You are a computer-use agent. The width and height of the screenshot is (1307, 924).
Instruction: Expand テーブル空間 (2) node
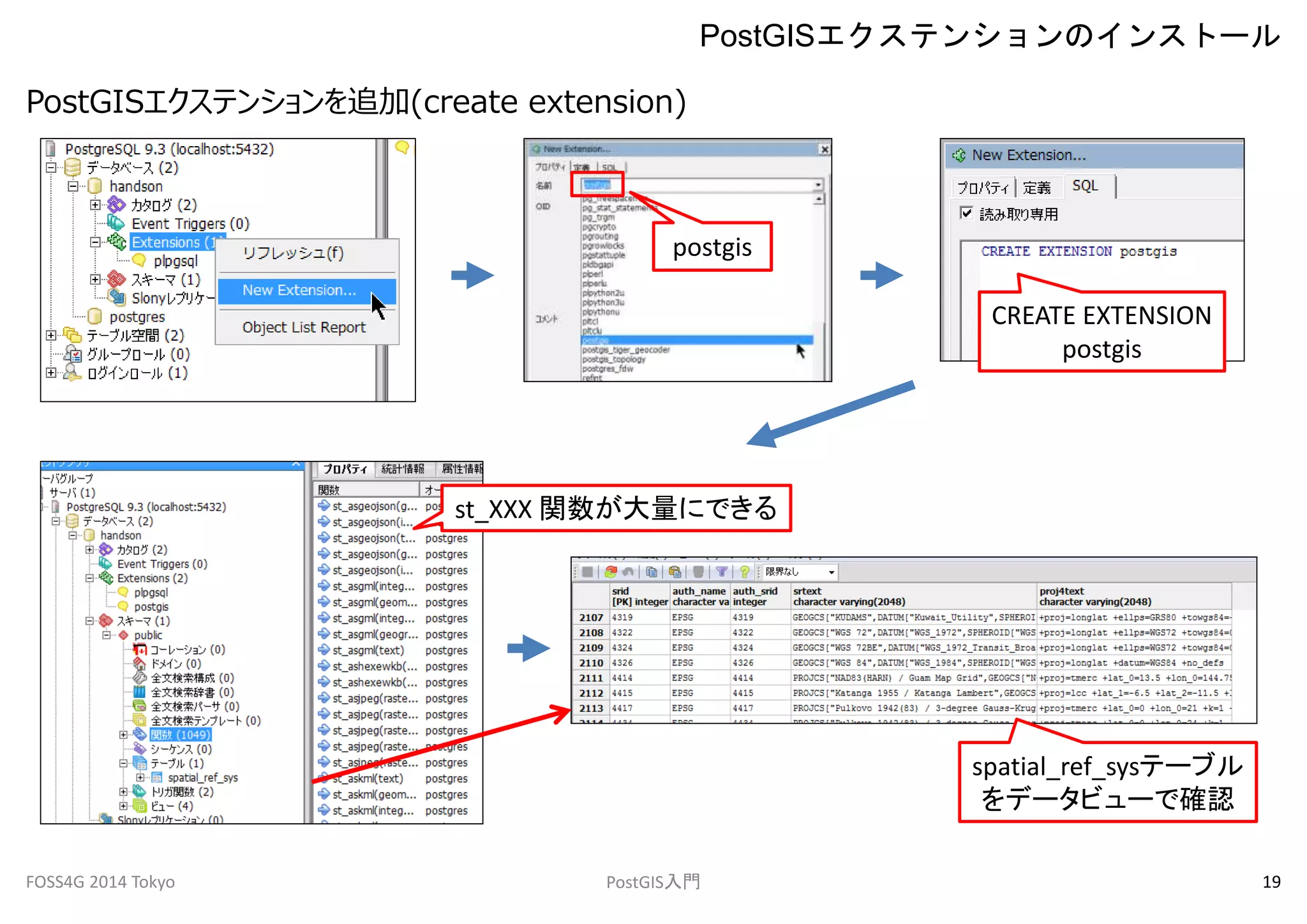[x=51, y=335]
